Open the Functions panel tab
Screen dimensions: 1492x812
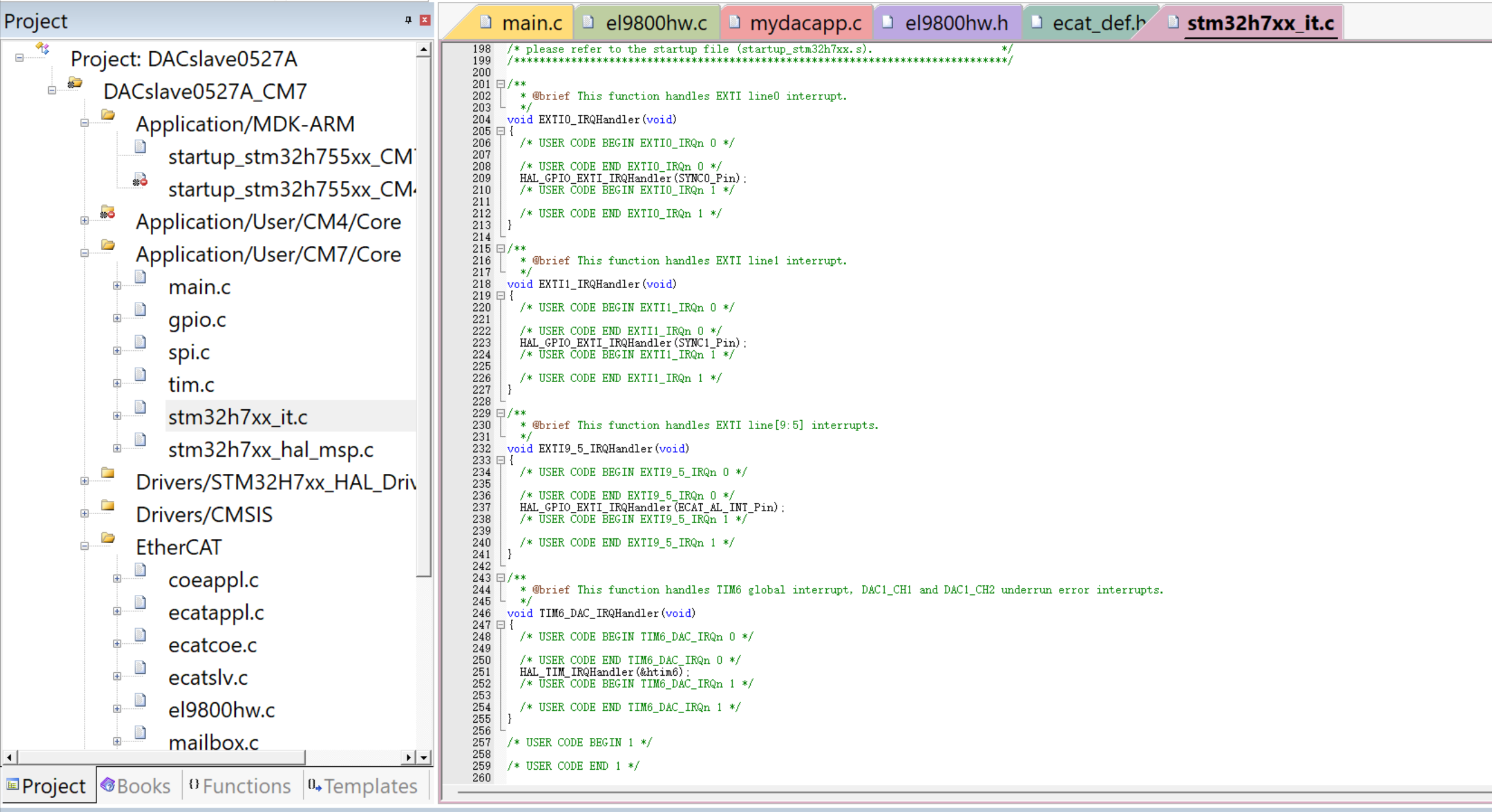pyautogui.click(x=240, y=785)
